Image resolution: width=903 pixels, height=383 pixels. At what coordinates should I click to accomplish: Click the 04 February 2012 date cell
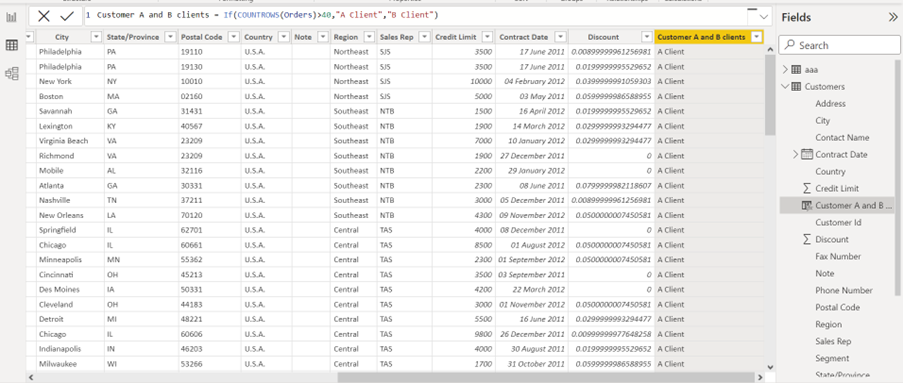[x=532, y=81]
